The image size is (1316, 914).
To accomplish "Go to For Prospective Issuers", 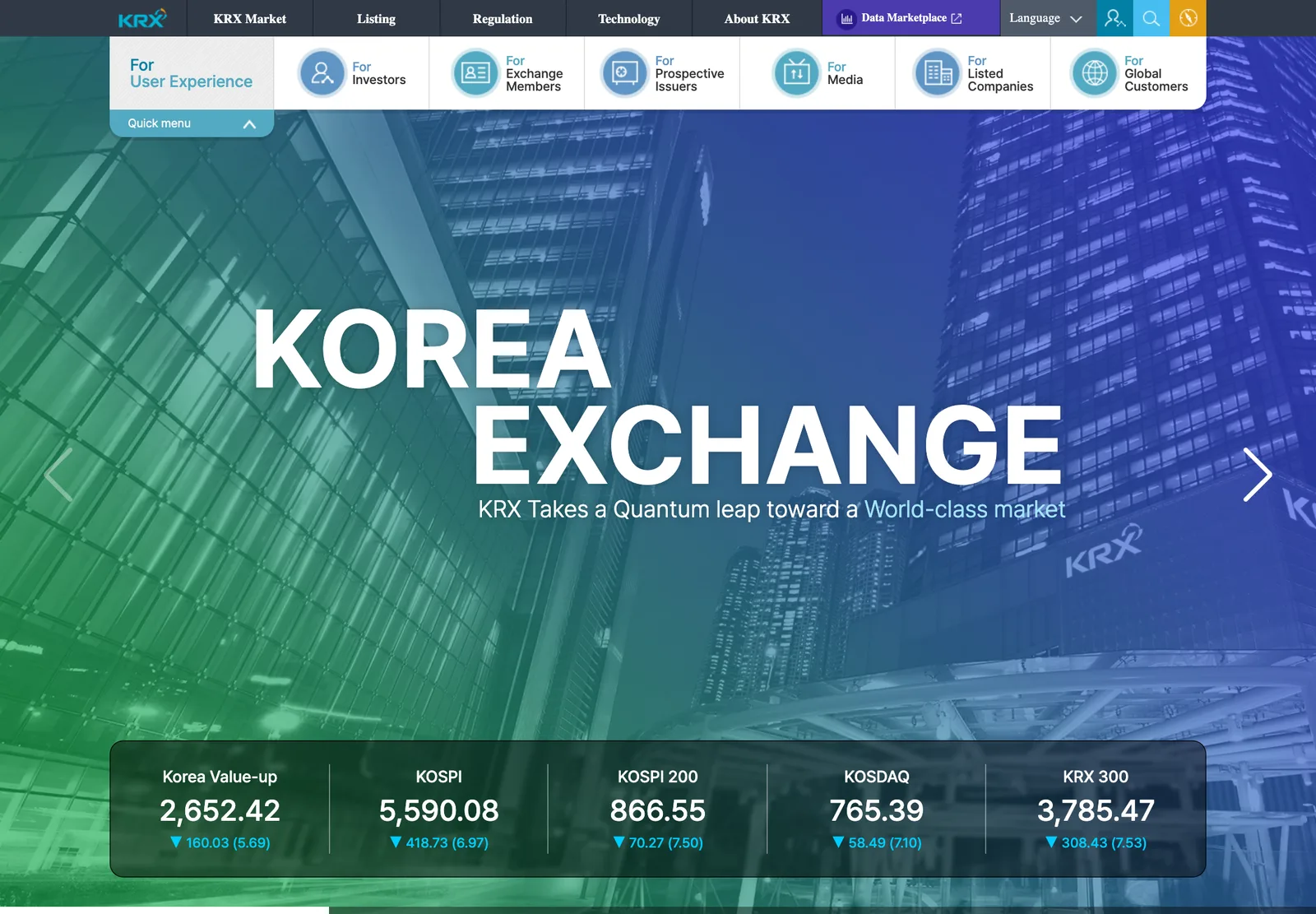I will pos(689,73).
